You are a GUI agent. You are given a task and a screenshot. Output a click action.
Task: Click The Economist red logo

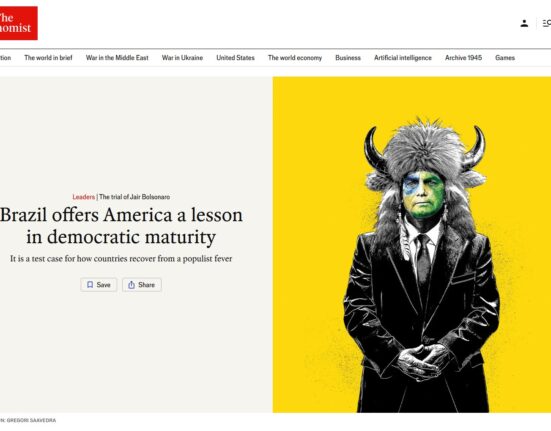pyautogui.click(x=18, y=23)
